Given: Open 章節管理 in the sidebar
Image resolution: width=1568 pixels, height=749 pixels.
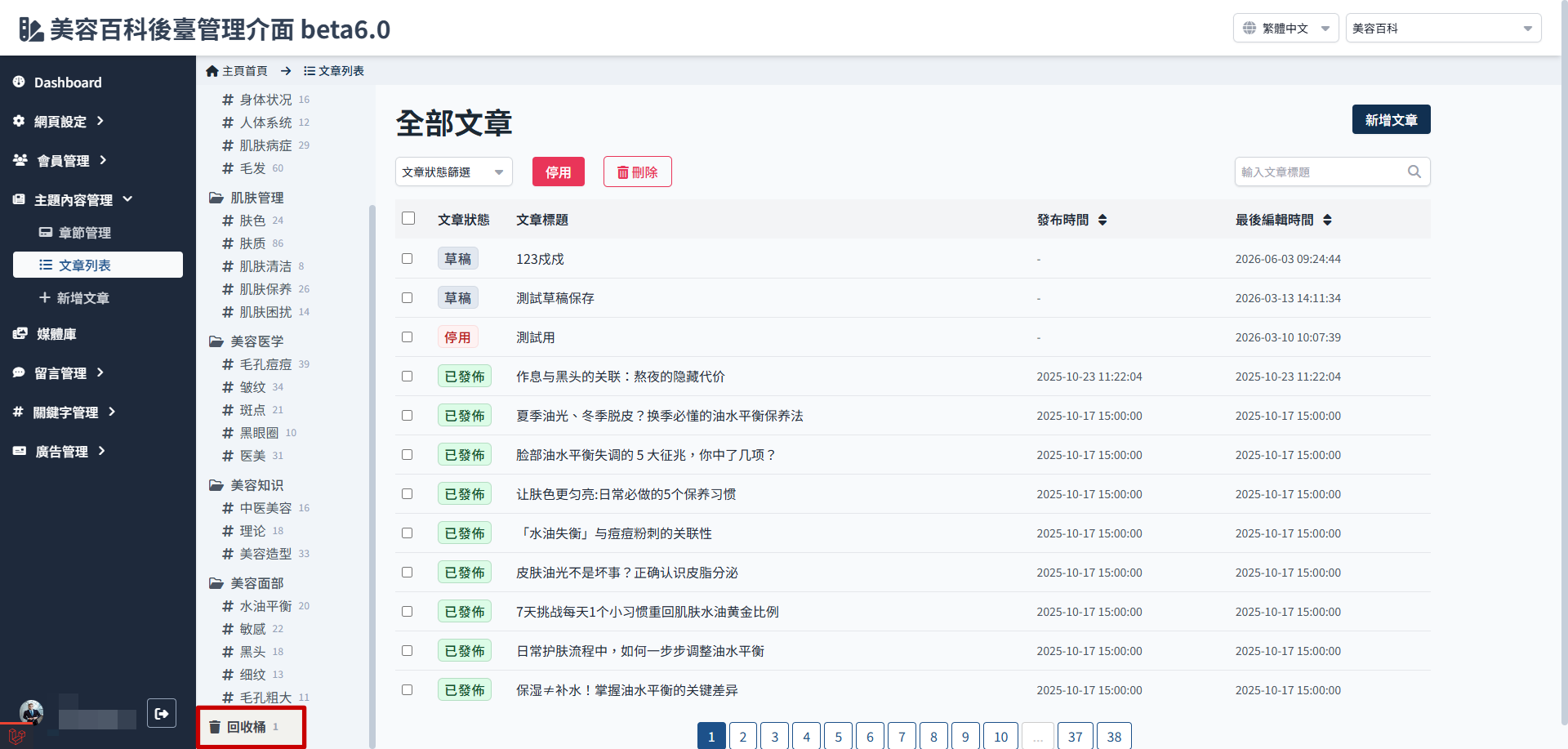Looking at the screenshot, I should 98,232.
